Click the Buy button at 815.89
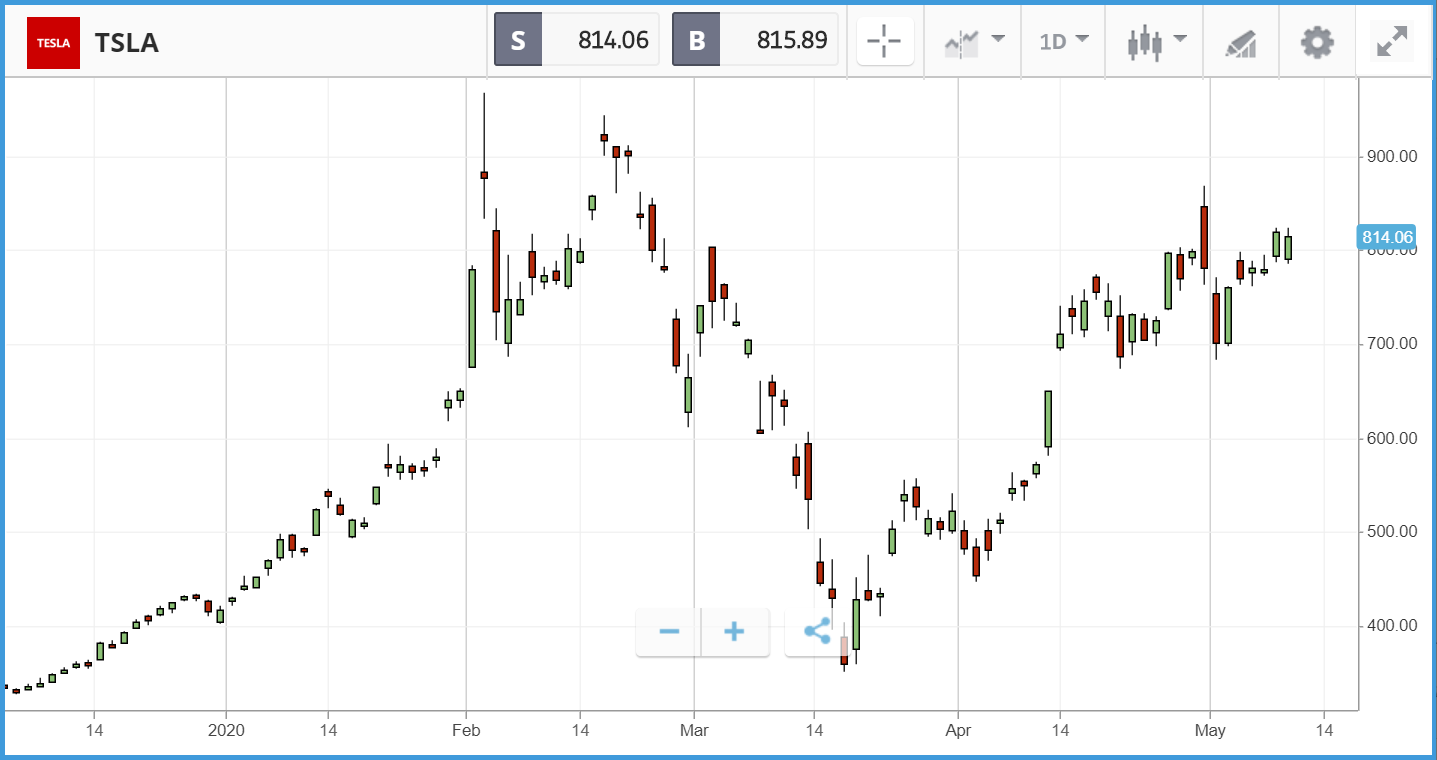Screen dimensions: 1437x760 point(755,40)
